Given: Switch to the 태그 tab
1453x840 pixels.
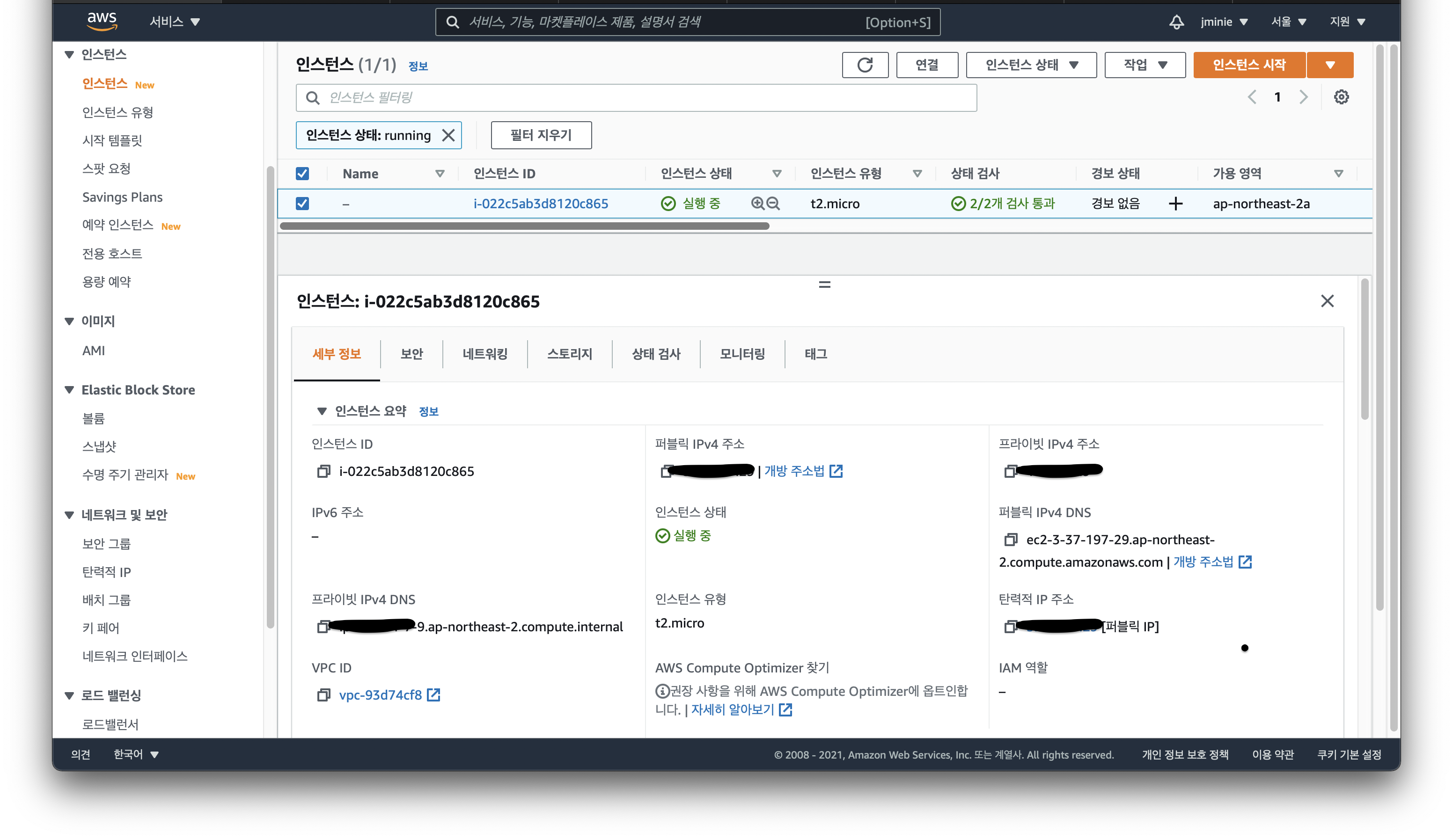Looking at the screenshot, I should [816, 354].
